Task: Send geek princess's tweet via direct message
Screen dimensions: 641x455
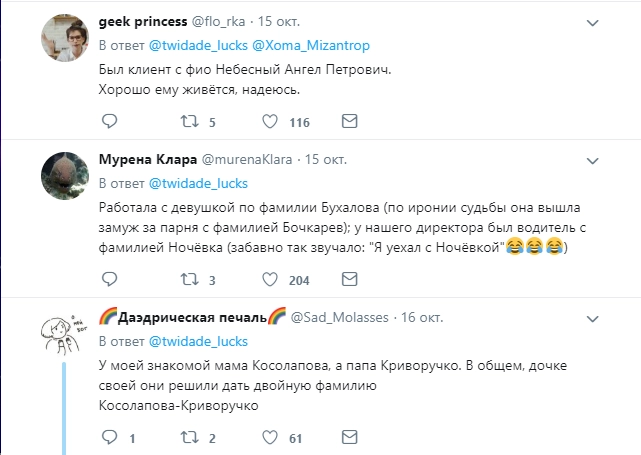Action: pos(349,122)
